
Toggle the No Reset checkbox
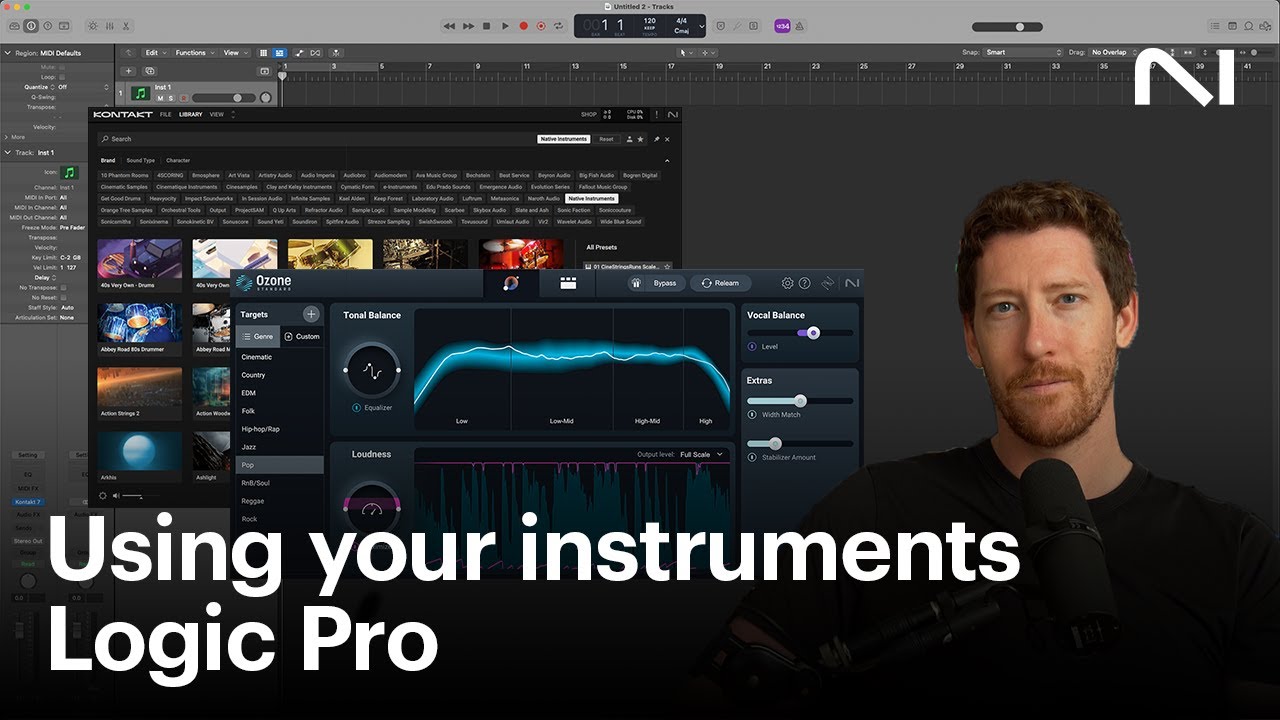pos(63,297)
